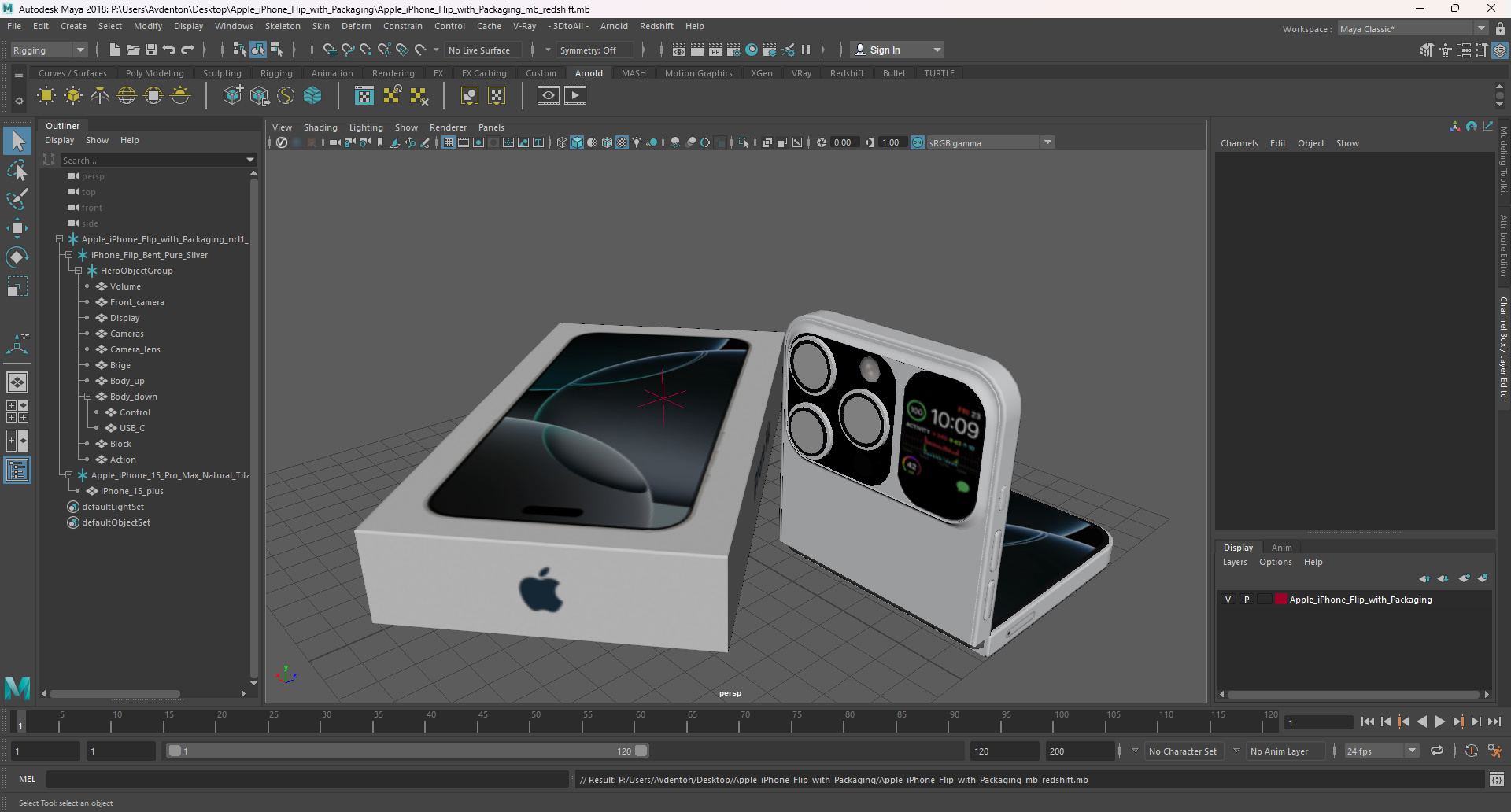Open the Arnold RenderView shelf icon
1511x812 pixels.
coord(549,96)
